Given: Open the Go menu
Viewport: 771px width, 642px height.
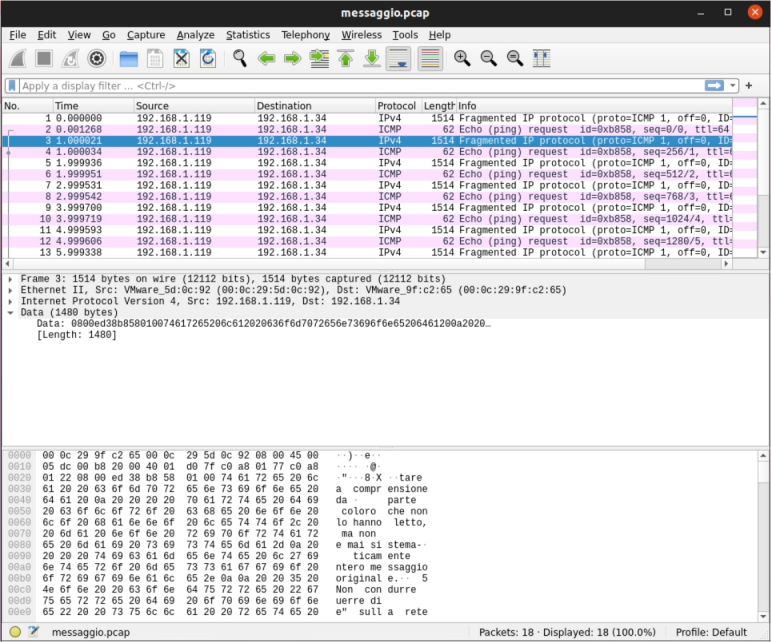Looking at the screenshot, I should click(x=109, y=35).
